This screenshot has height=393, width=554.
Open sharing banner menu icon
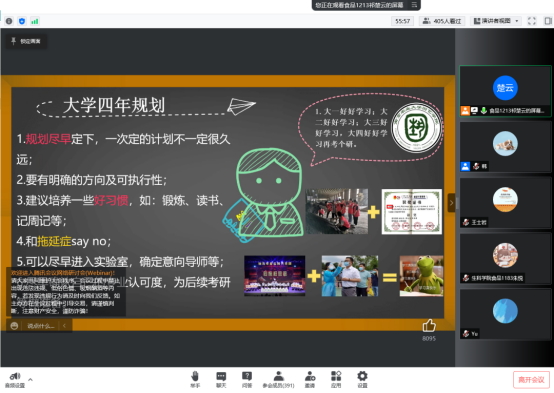coord(414,5)
